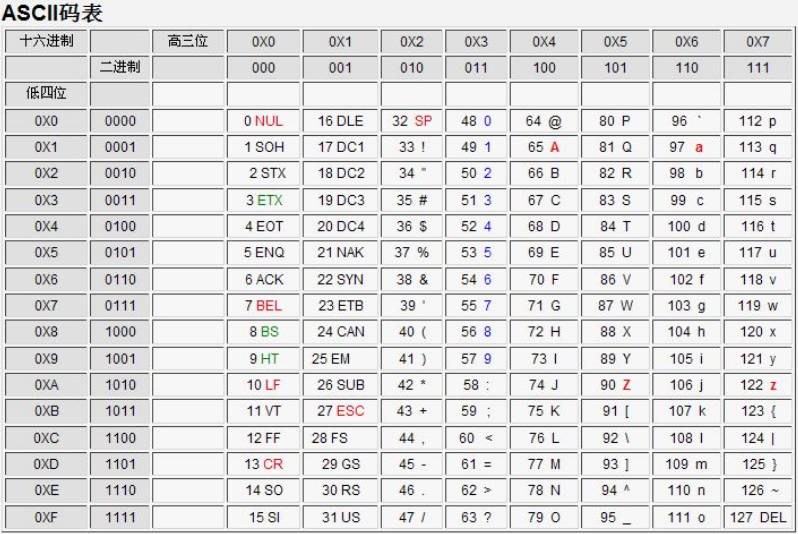798x534 pixels.
Task: Click the cell '127 DEL'
Action: point(758,517)
